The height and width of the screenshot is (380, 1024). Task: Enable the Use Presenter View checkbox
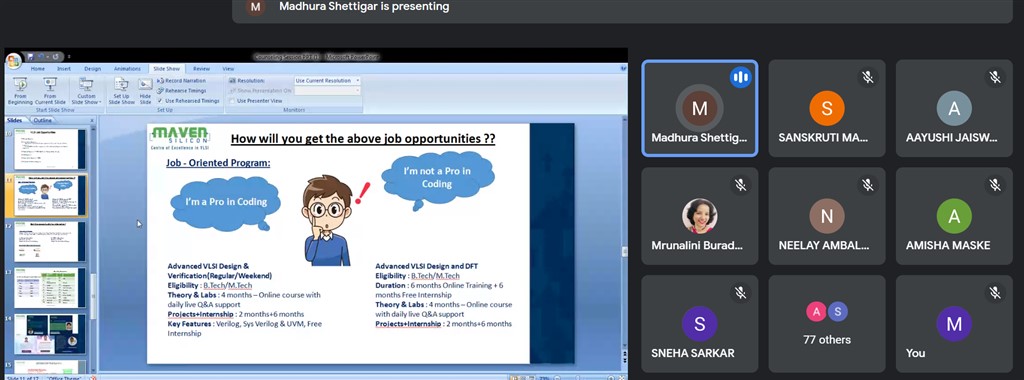tap(232, 101)
